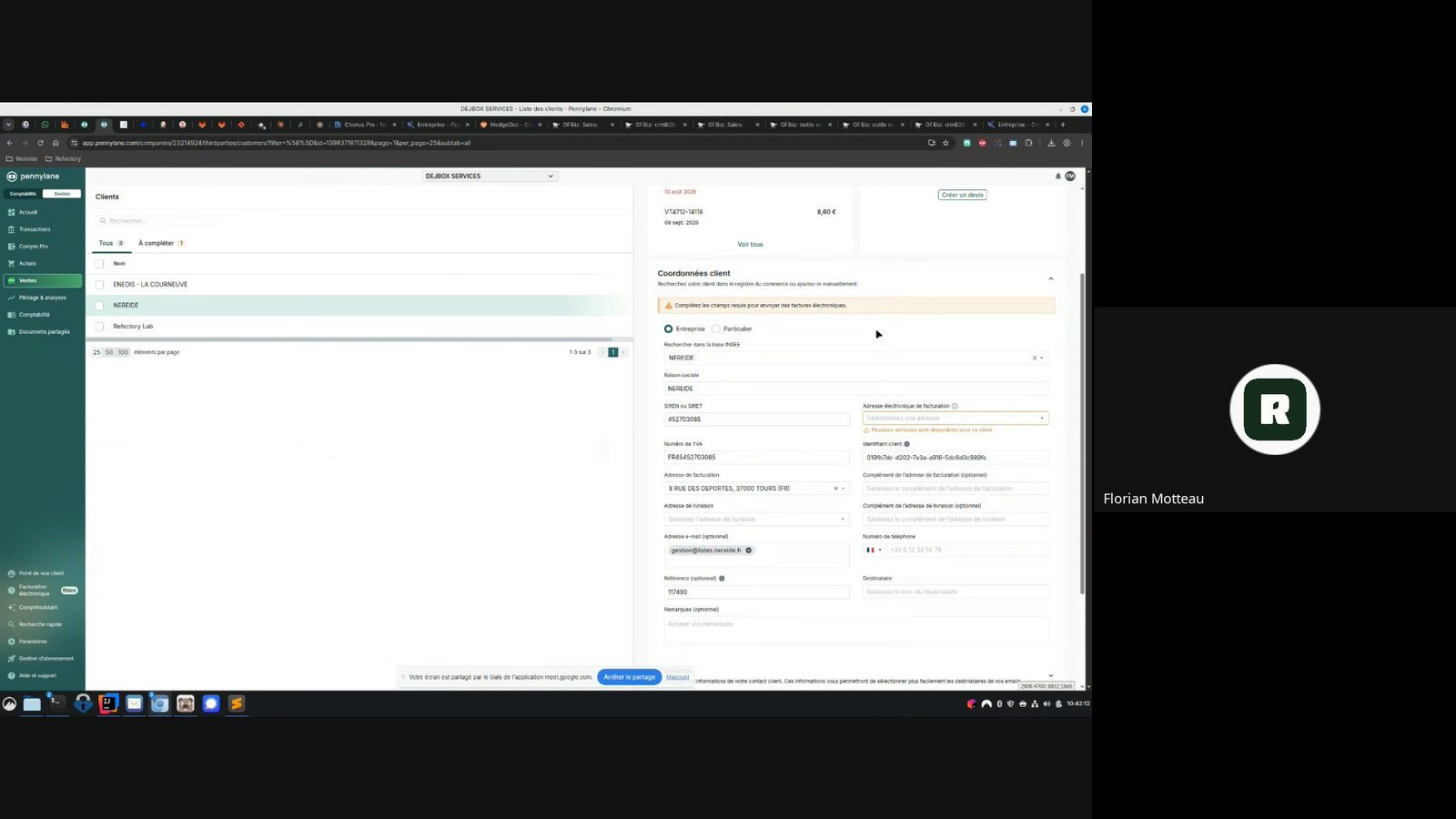Open Documents partagés in sidebar
1456x819 pixels.
click(x=44, y=332)
